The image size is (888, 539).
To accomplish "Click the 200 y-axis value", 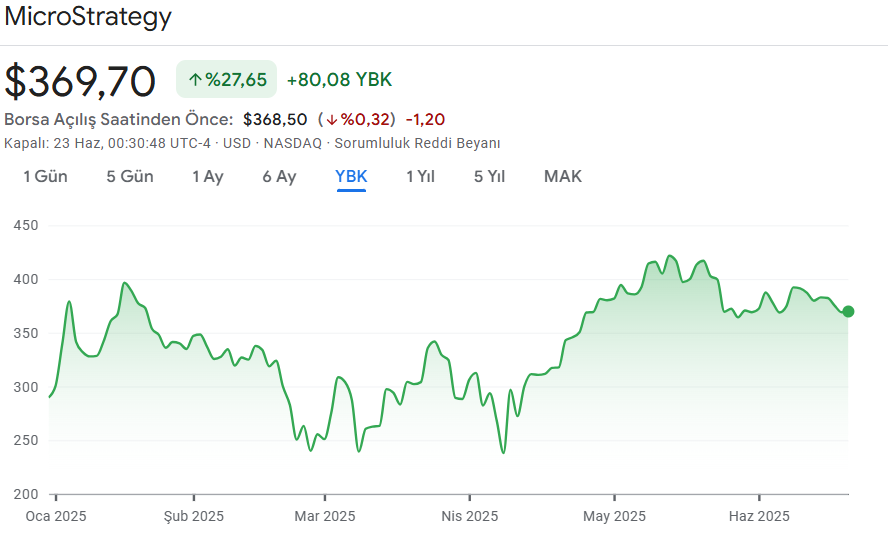I will [25, 494].
